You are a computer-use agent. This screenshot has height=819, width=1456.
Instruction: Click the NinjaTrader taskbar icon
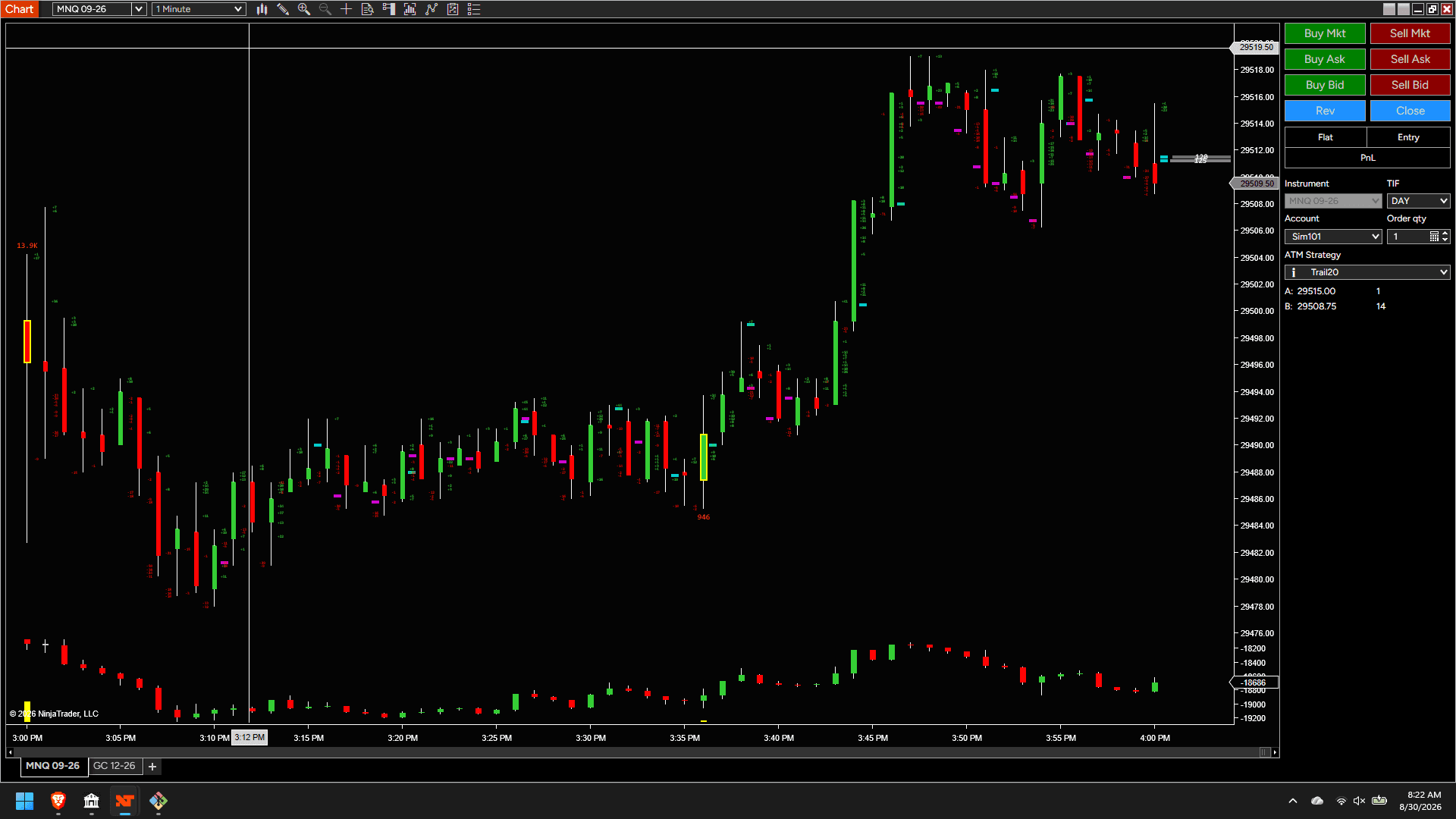pyautogui.click(x=125, y=801)
